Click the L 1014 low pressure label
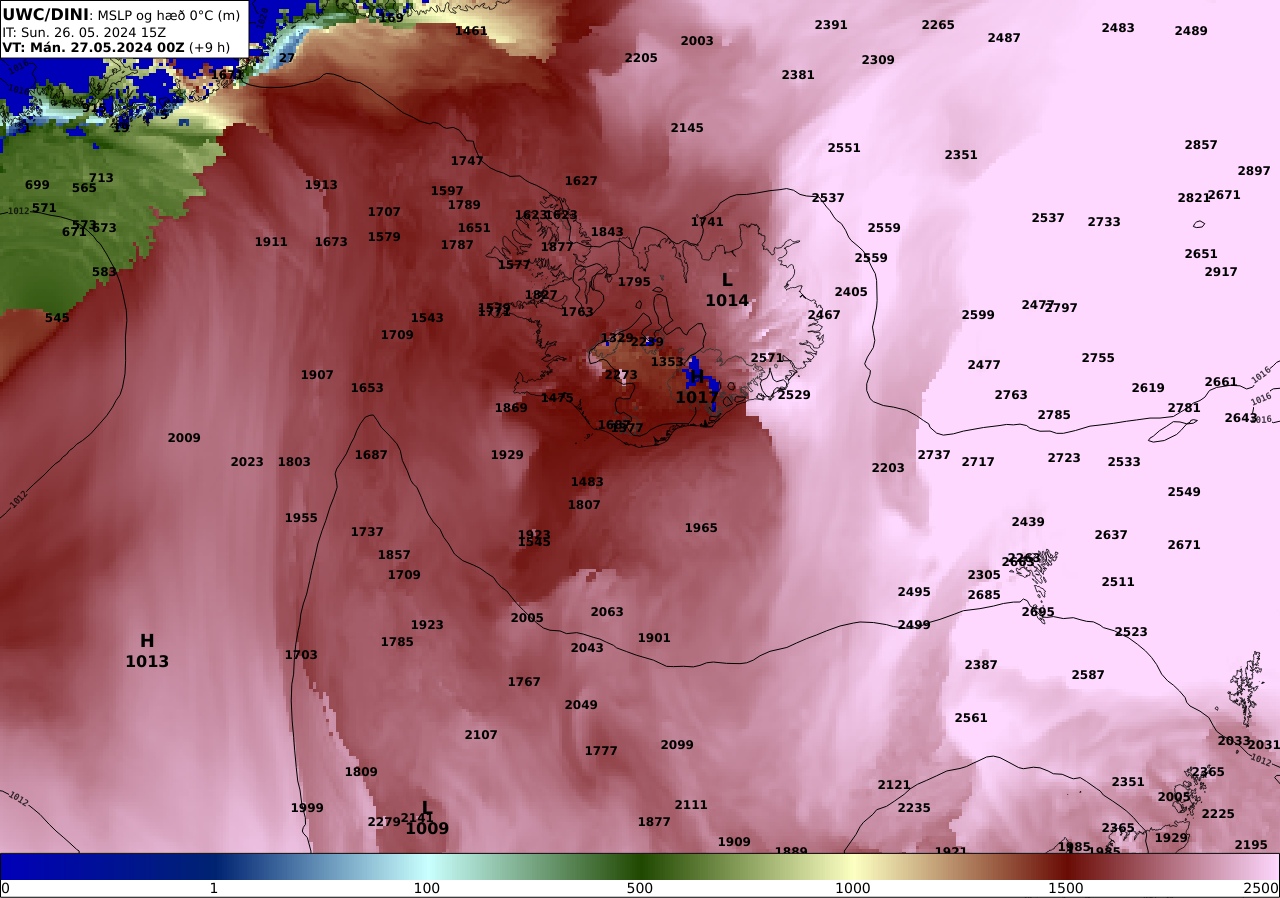Image resolution: width=1280 pixels, height=898 pixels. coord(727,290)
